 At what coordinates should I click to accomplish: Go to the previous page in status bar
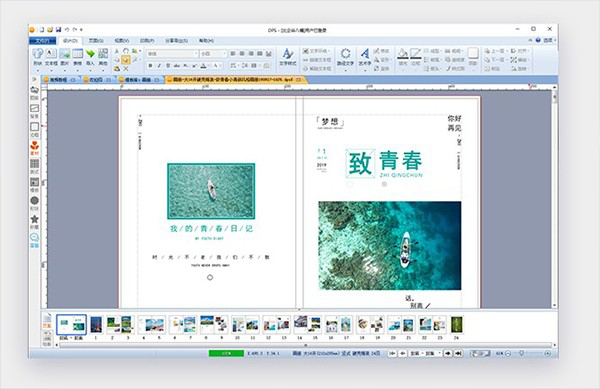click(x=402, y=353)
